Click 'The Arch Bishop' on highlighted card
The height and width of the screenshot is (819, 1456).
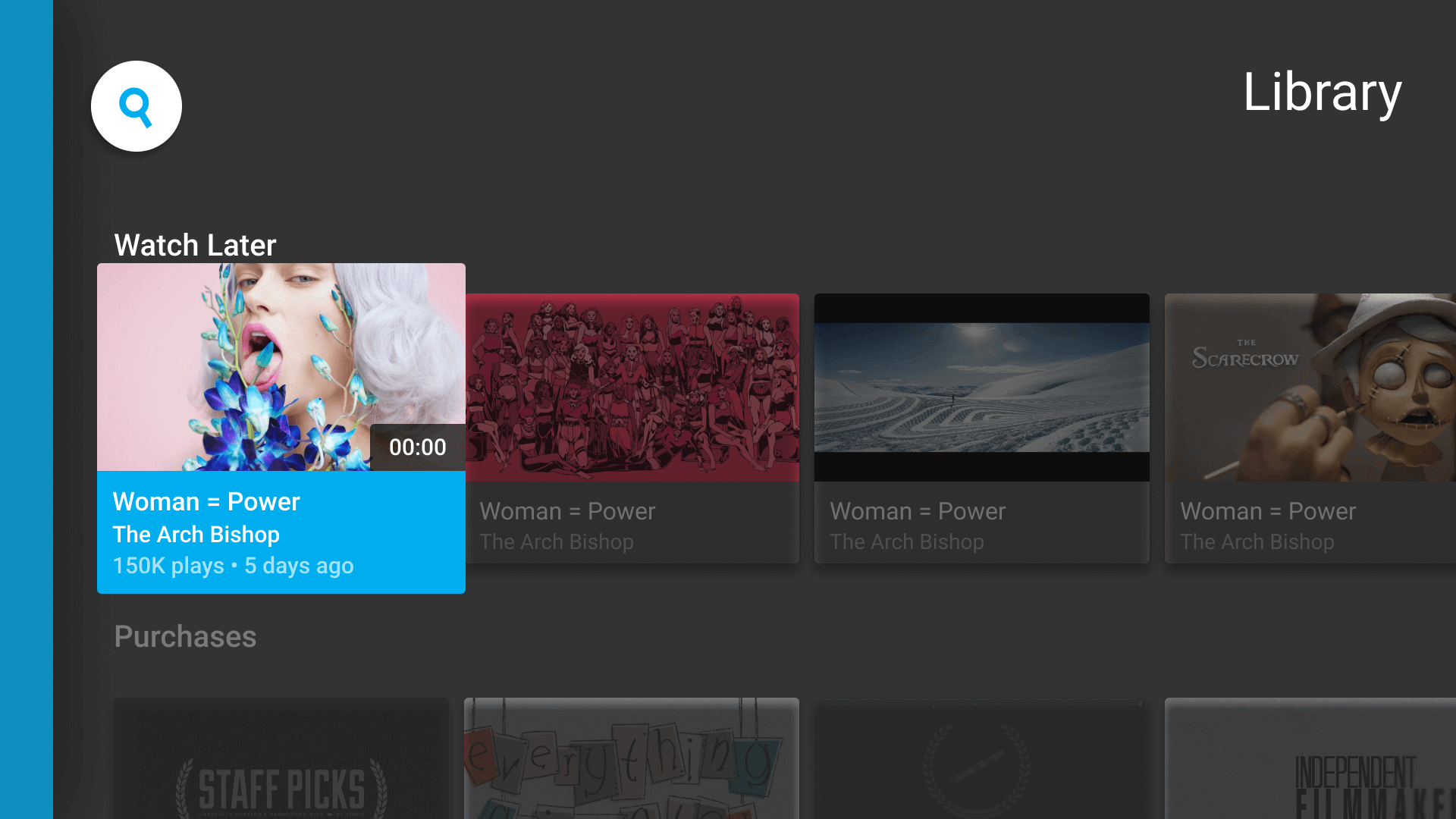[196, 535]
